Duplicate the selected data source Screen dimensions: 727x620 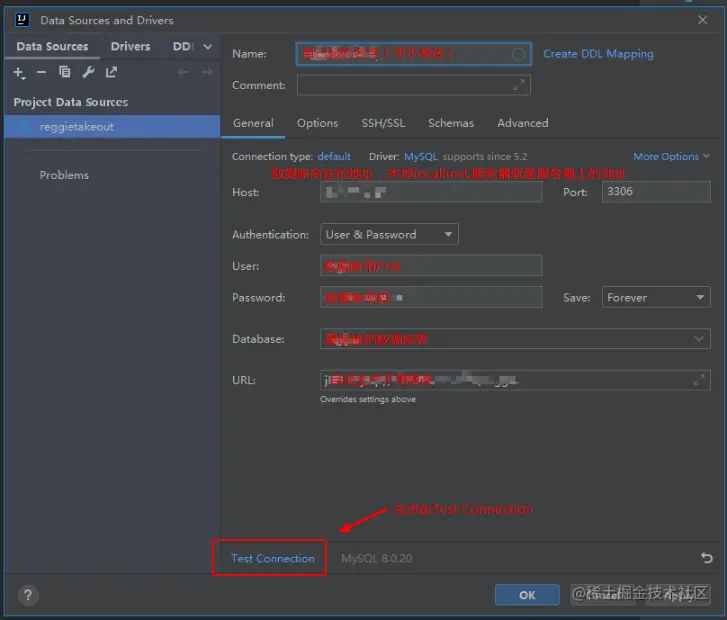[64, 72]
